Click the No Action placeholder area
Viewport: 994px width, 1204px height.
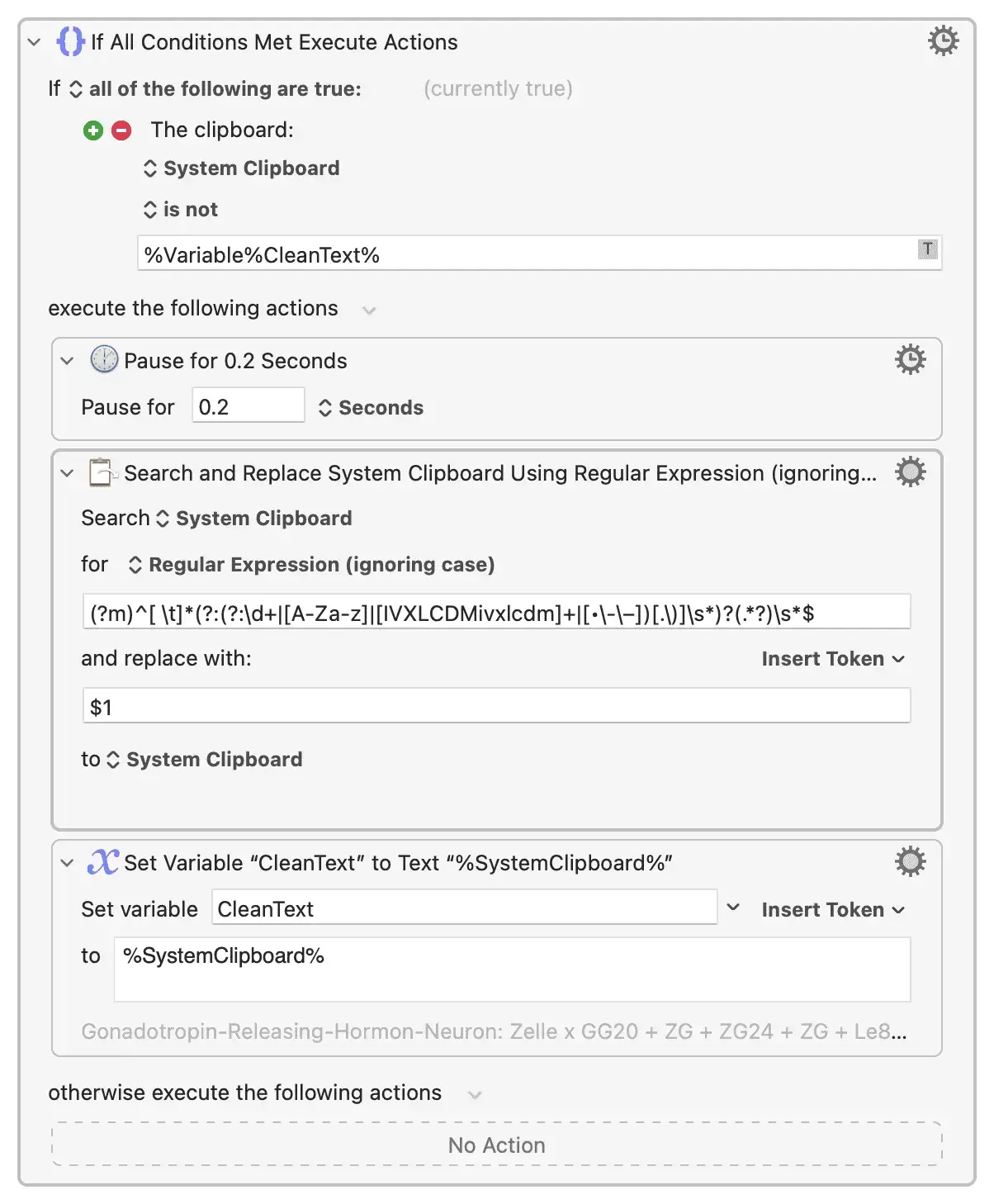[x=496, y=1145]
